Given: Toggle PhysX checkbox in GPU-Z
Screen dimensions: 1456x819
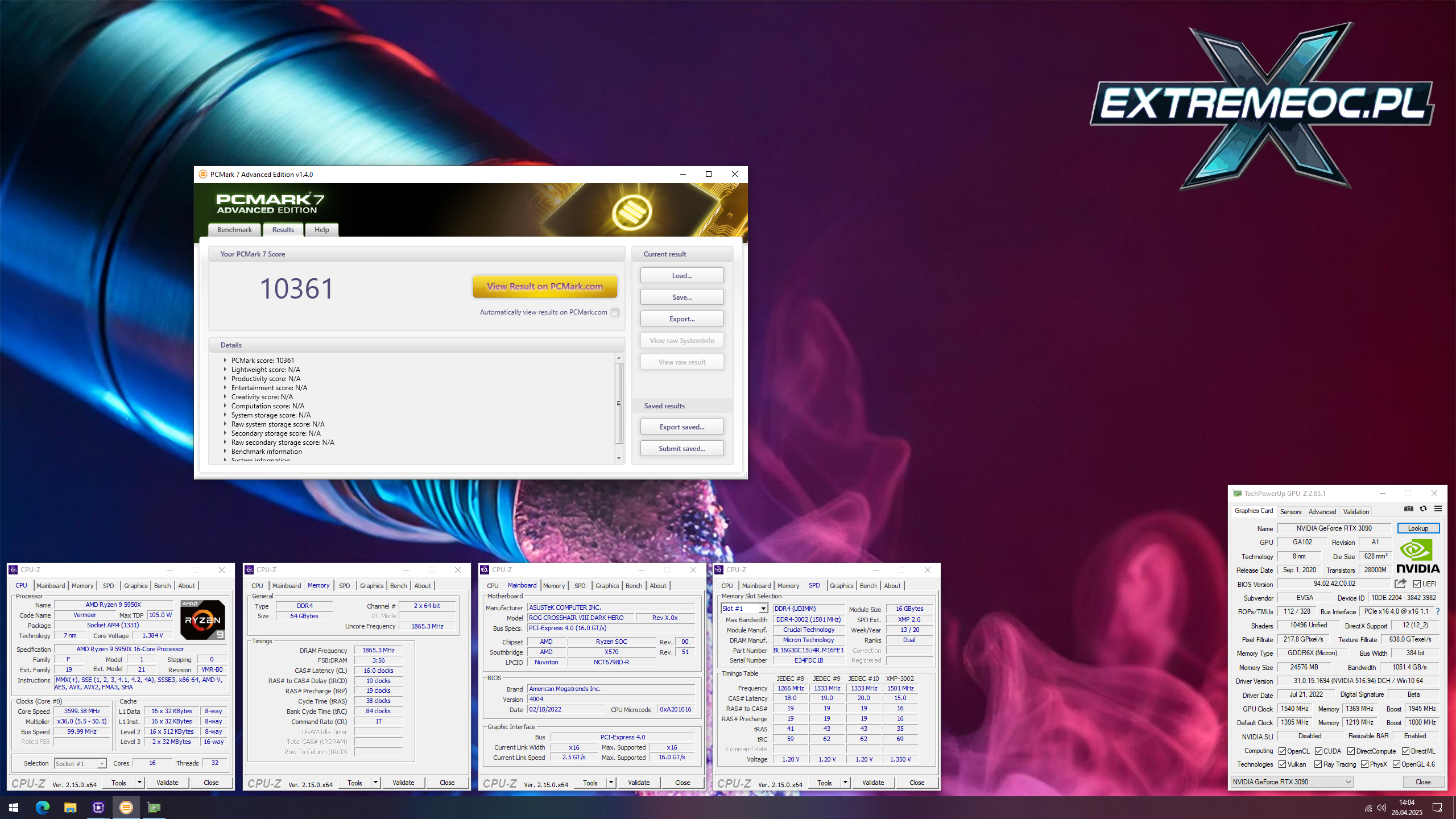Looking at the screenshot, I should coord(1364,764).
